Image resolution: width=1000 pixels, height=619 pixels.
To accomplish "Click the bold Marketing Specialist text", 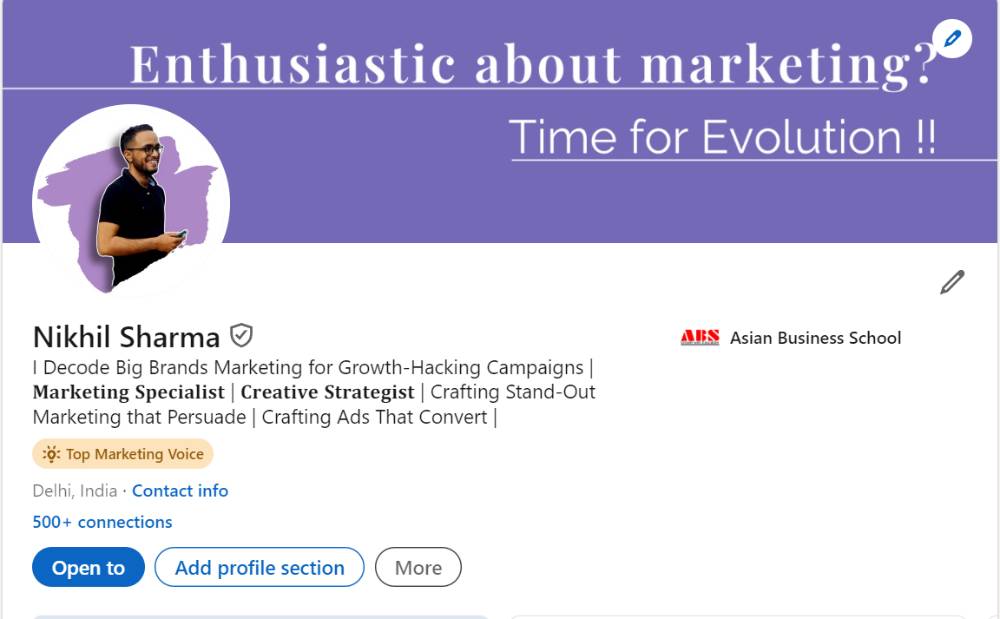I will (x=129, y=392).
